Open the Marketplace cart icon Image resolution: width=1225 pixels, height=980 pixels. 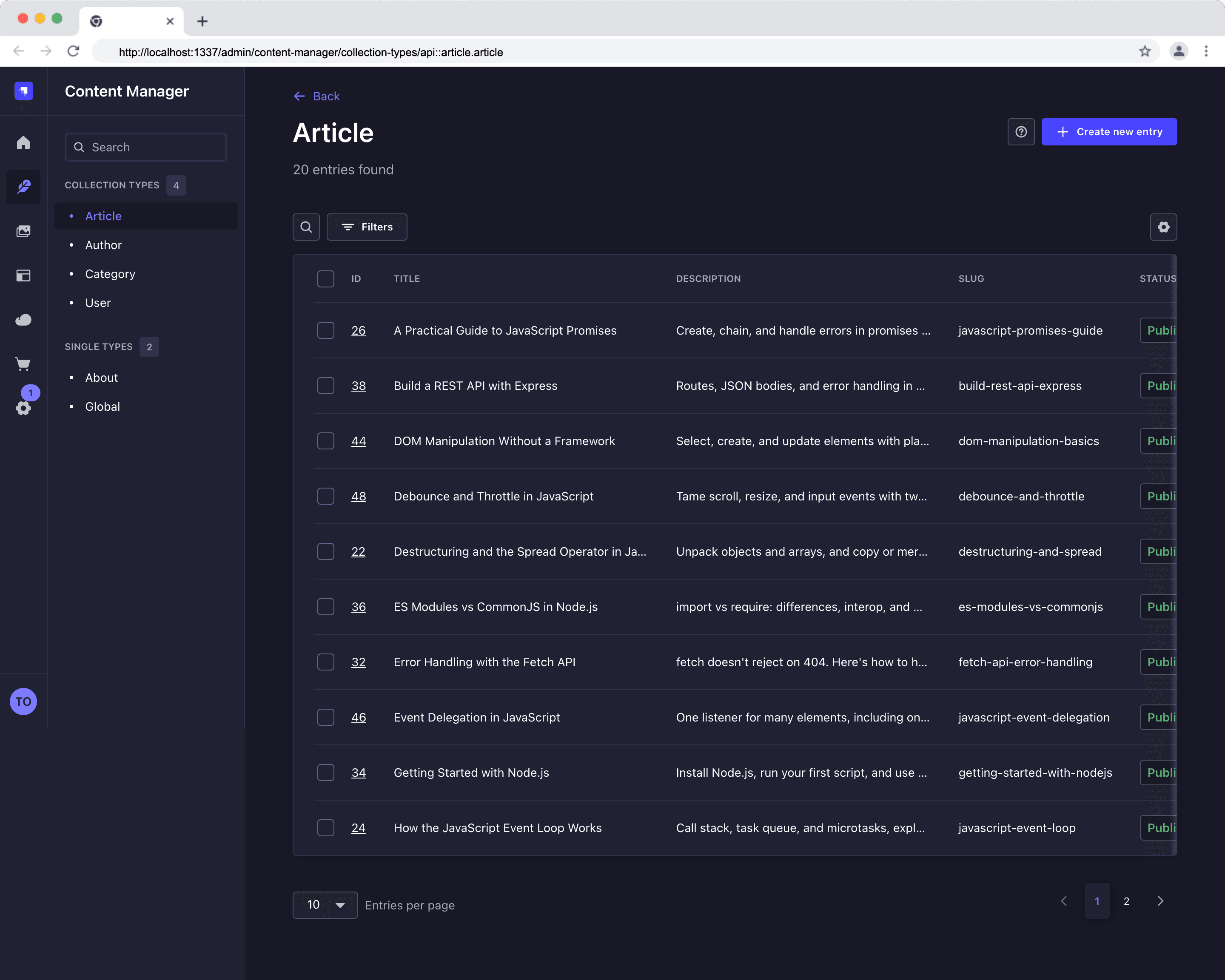(23, 364)
